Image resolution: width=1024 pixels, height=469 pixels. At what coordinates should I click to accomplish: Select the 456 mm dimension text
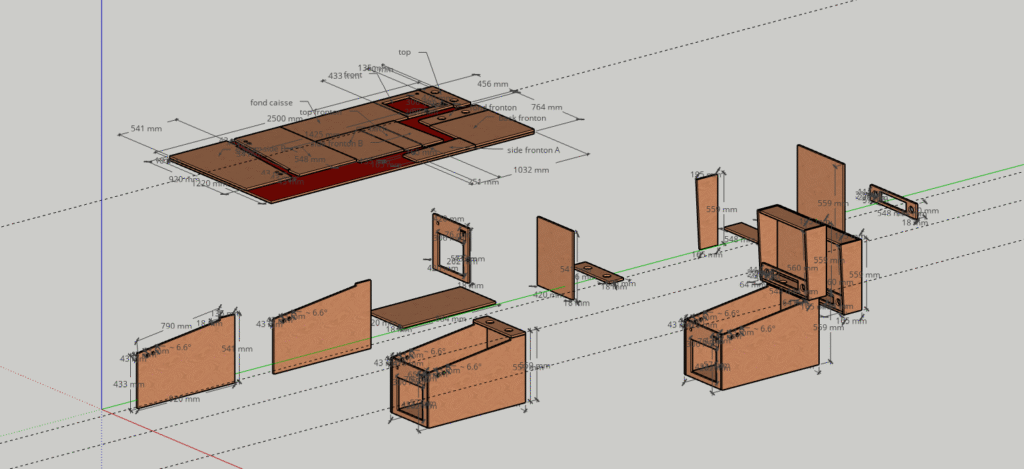492,85
